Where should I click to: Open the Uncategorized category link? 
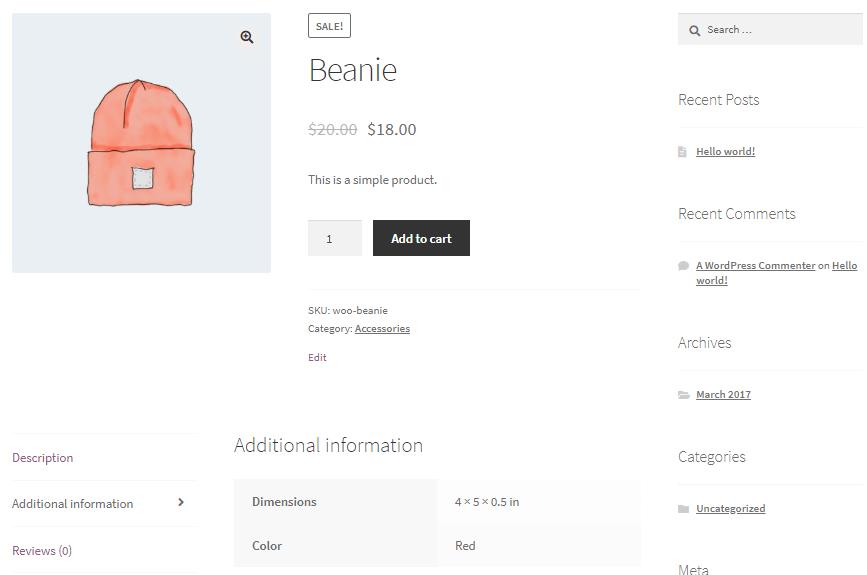pos(730,508)
